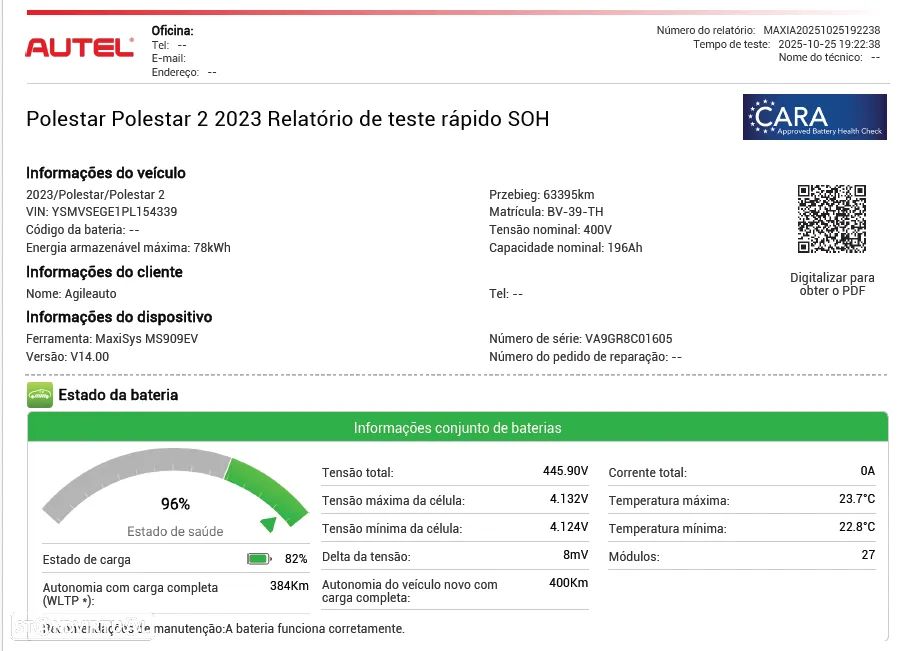The image size is (910, 651).
Task: Click the customer name Agileauto
Action: (91, 294)
